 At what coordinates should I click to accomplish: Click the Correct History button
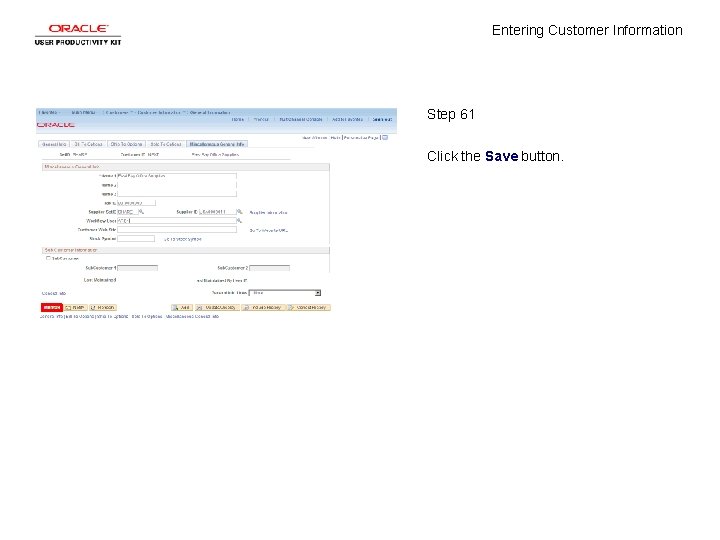point(309,307)
